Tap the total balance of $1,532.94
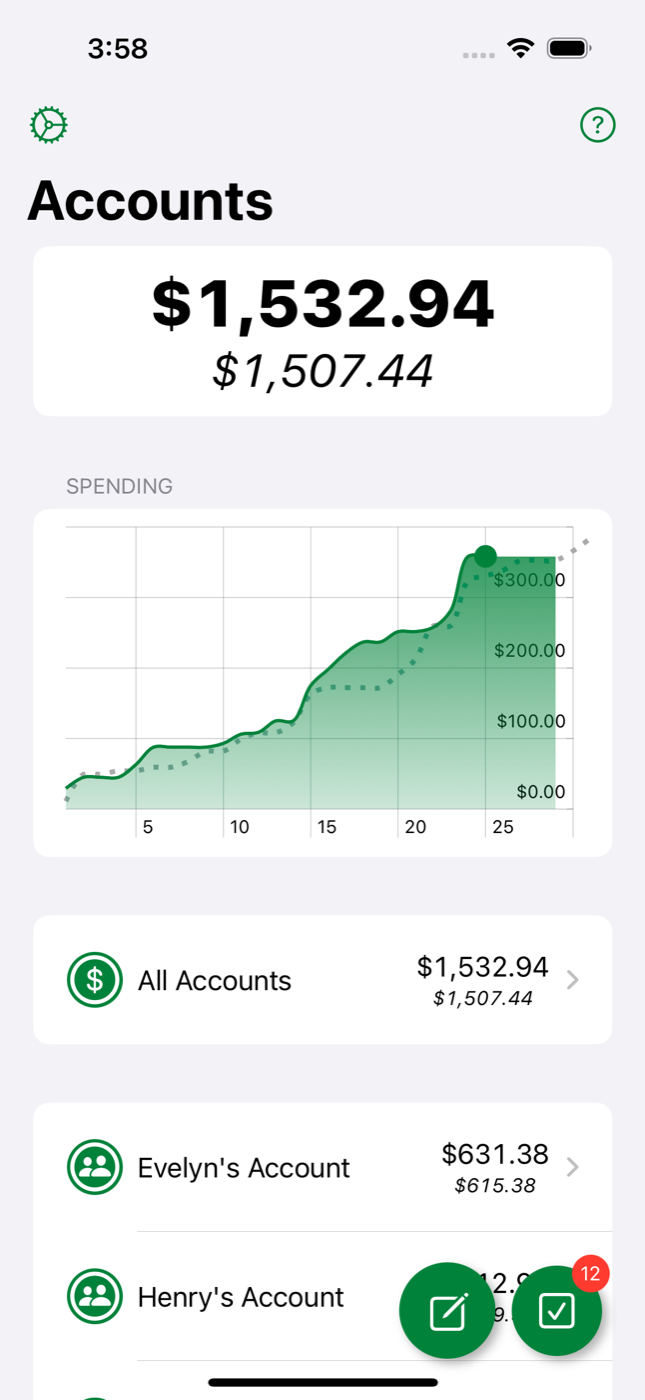Viewport: 645px width, 1400px height. (x=322, y=304)
